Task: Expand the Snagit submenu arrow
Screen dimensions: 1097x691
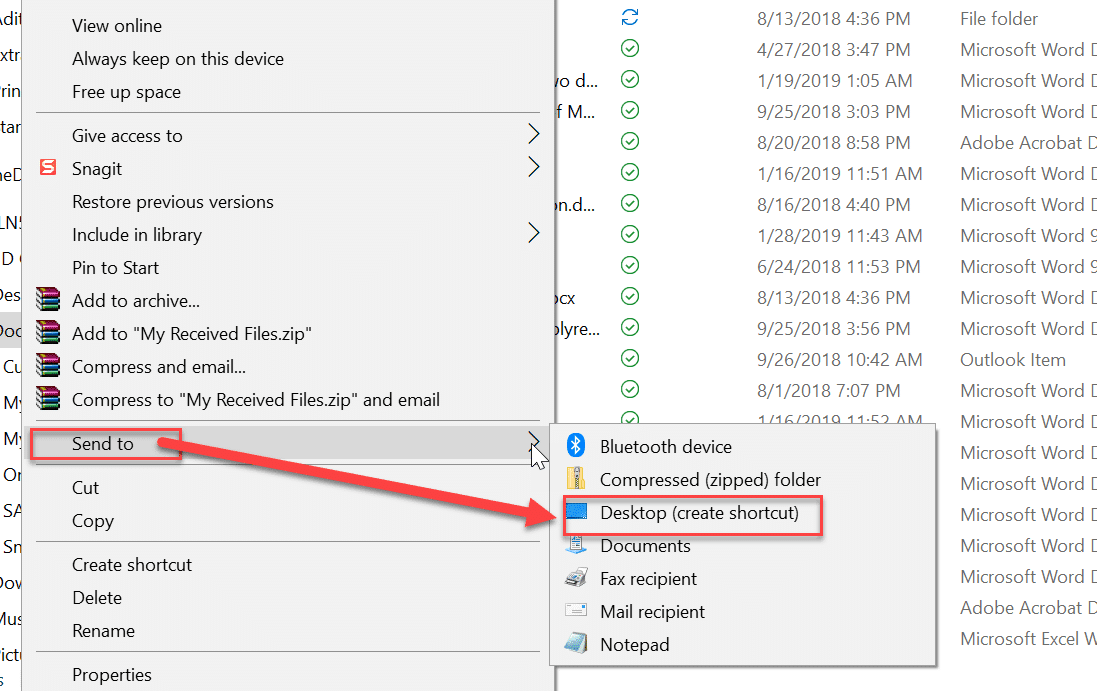Action: 534,168
